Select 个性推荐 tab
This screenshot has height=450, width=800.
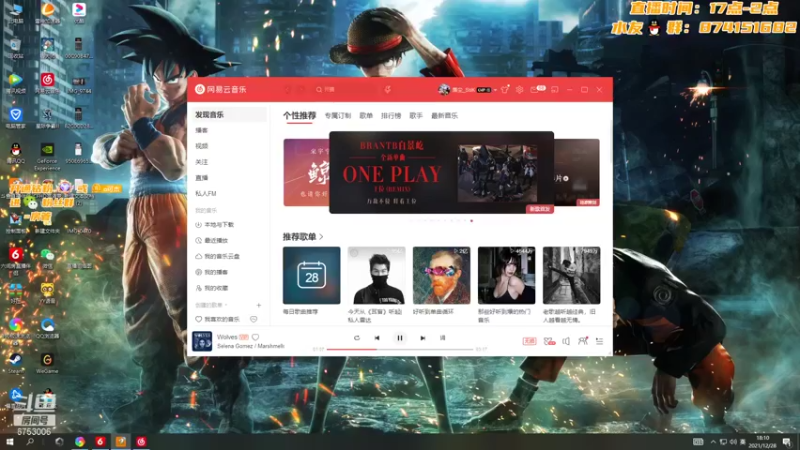coord(299,116)
